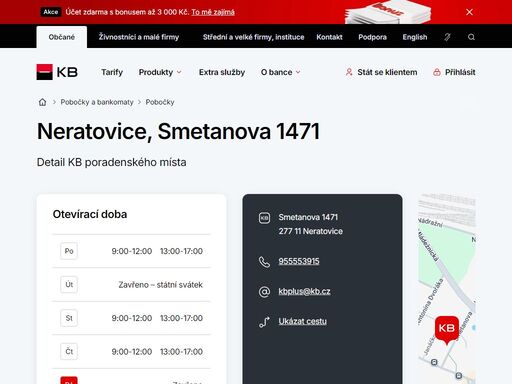The width and height of the screenshot is (512, 384).
Task: Expand the Produkty dropdown
Action: [x=160, y=72]
